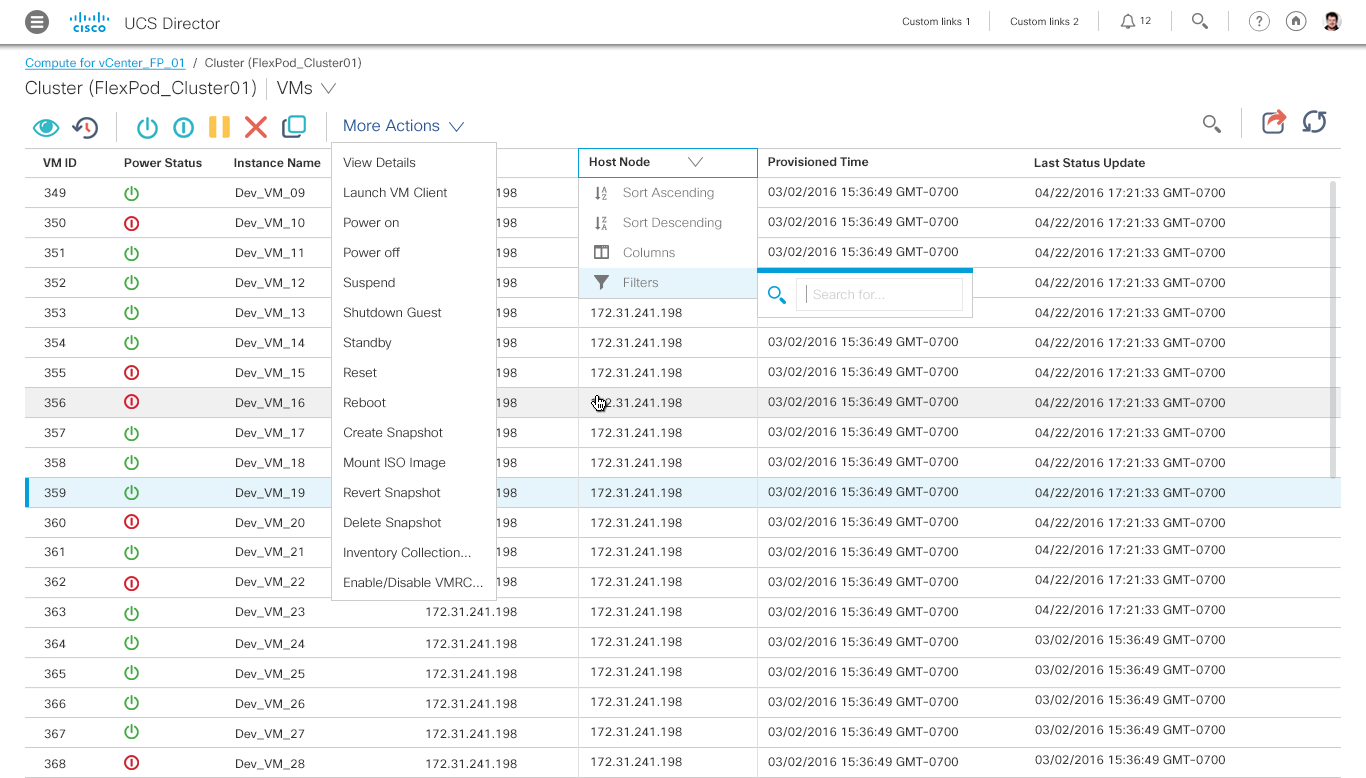Select Enable/Disable VMRC menu item
The height and width of the screenshot is (778, 1366).
point(414,582)
